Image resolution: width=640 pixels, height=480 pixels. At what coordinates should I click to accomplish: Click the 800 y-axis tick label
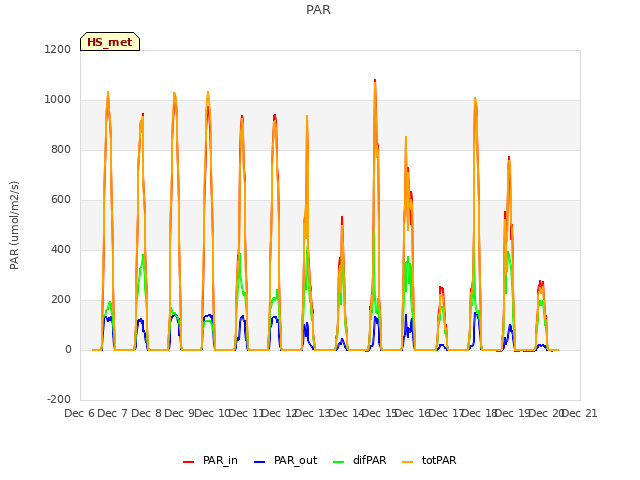(61, 149)
